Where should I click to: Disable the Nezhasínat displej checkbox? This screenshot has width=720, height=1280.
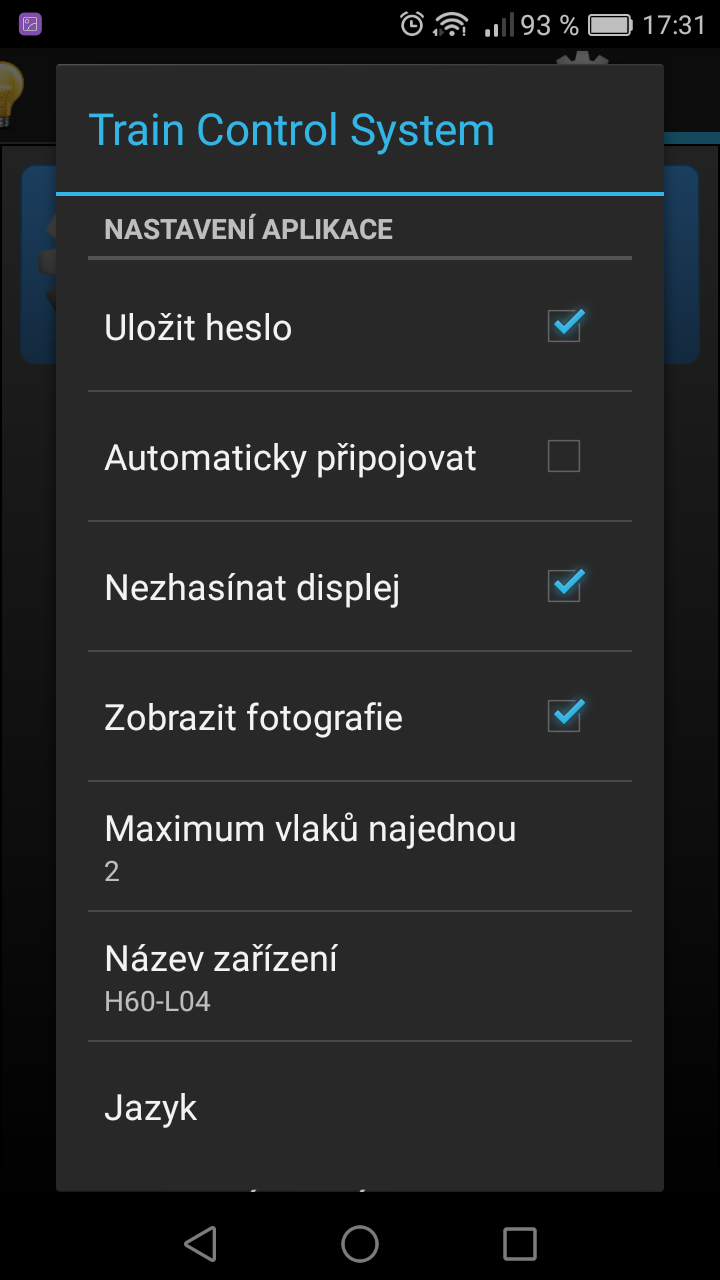coord(564,586)
